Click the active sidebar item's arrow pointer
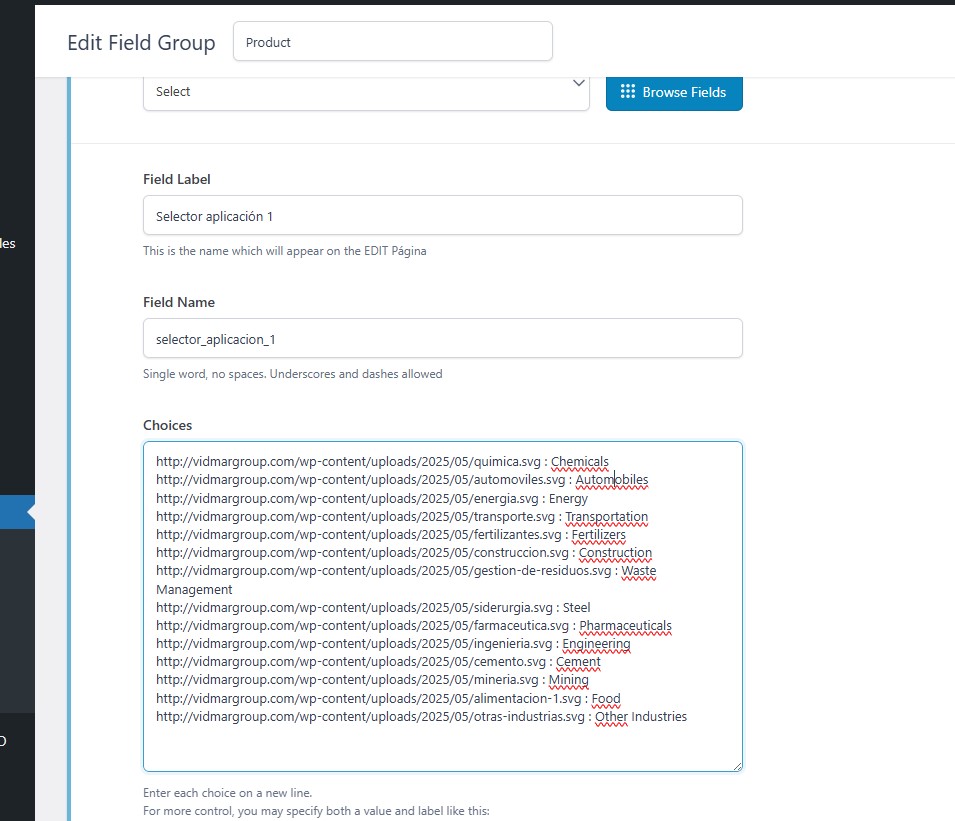955x821 pixels. [31, 512]
